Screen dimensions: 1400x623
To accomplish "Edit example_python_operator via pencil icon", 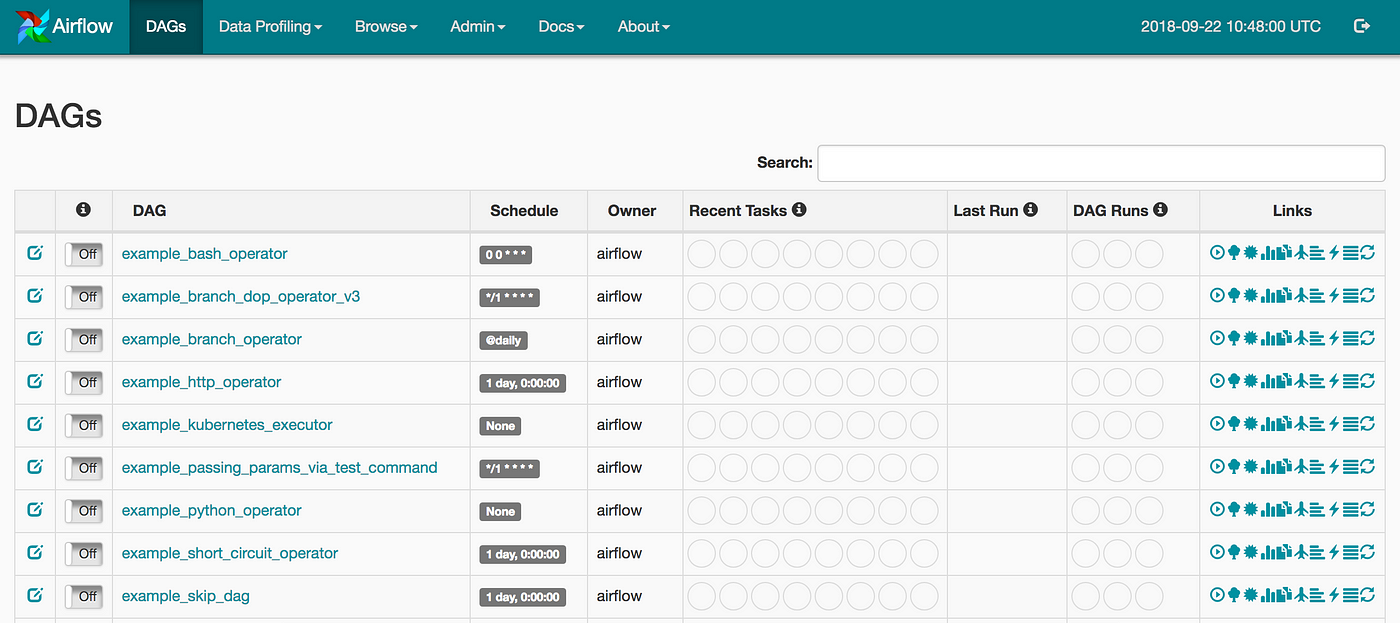I will (35, 509).
